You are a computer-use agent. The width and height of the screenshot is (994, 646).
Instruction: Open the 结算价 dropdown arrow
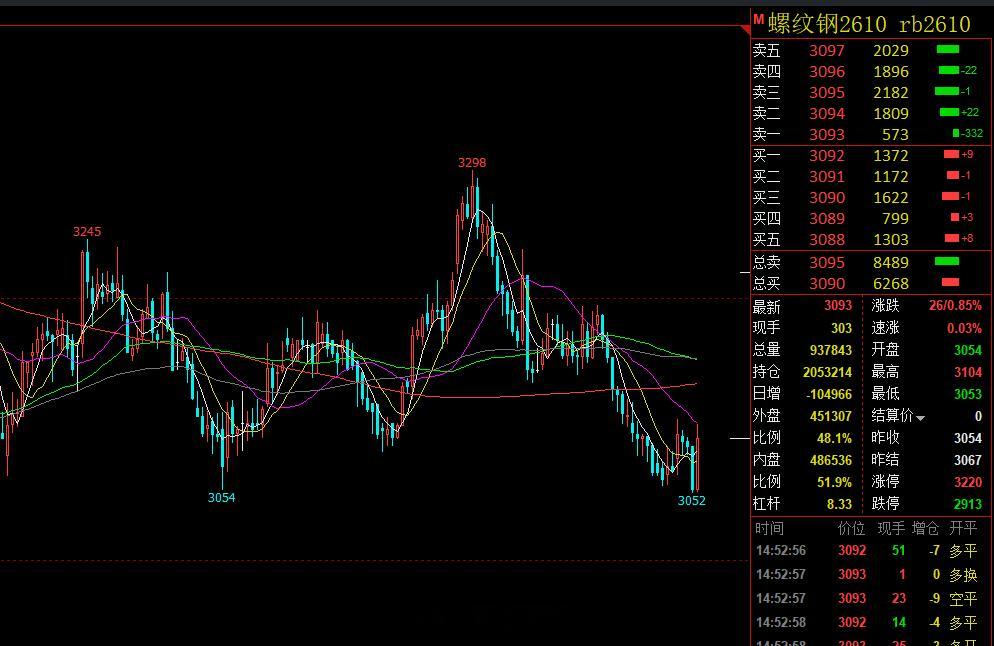[x=920, y=418]
